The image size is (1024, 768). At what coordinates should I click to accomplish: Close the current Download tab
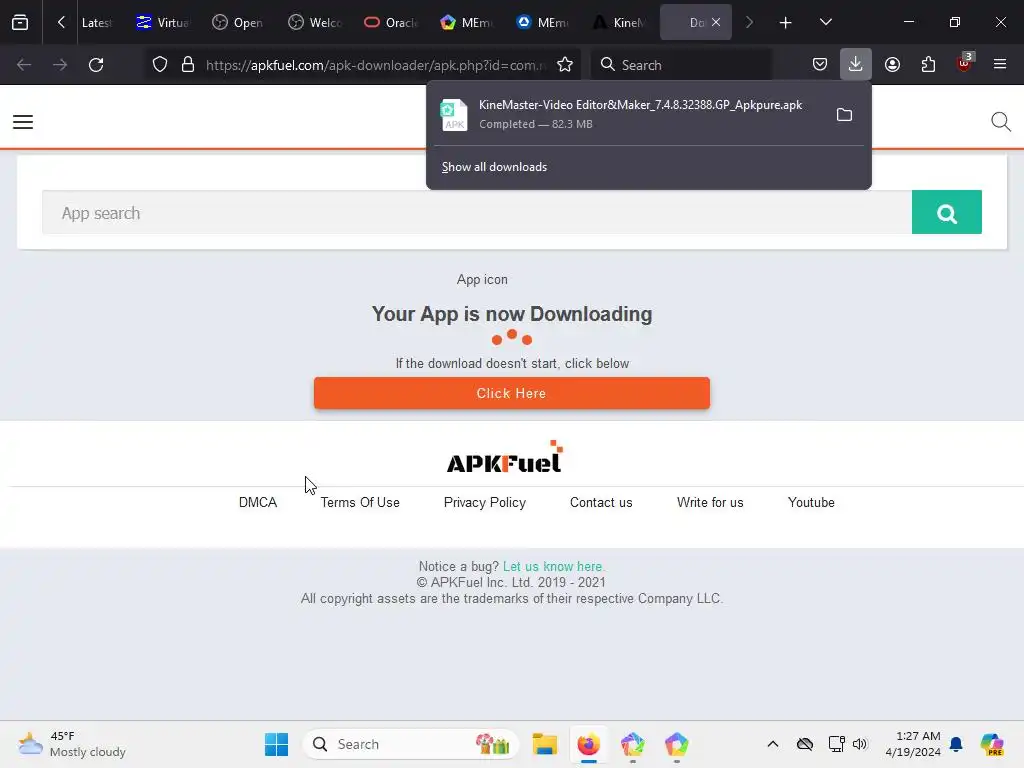click(x=716, y=22)
